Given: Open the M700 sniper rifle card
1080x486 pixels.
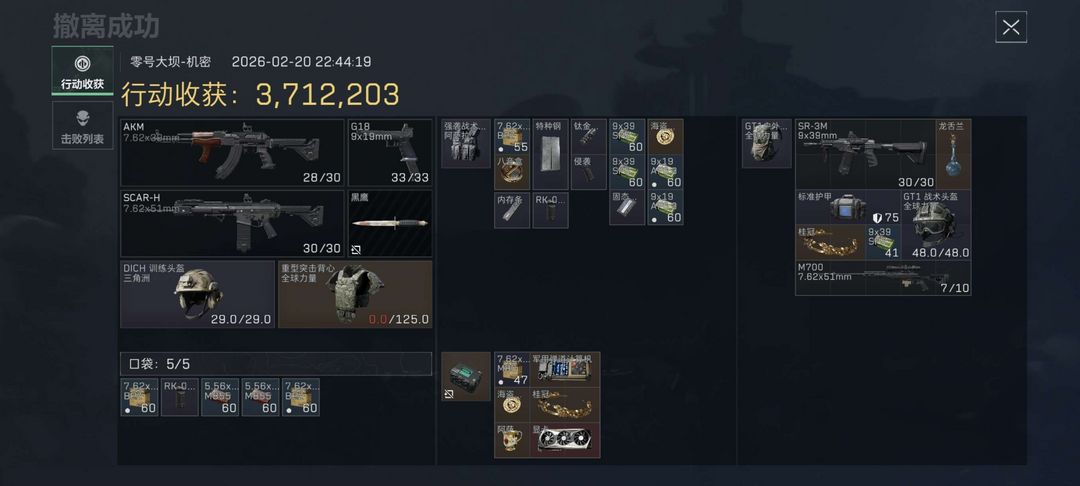Looking at the screenshot, I should point(883,277).
